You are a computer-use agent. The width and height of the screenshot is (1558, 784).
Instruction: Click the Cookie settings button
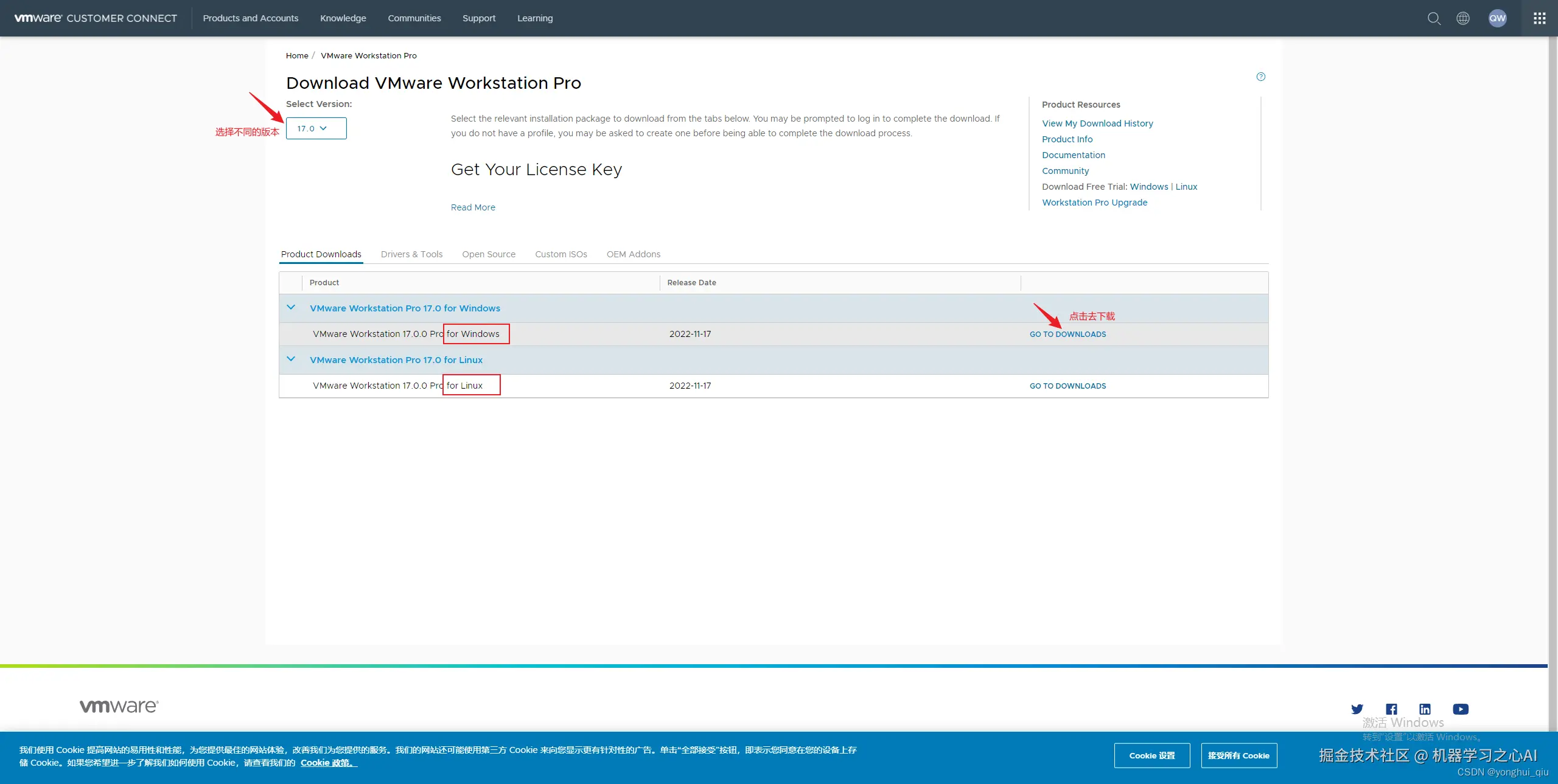tap(1151, 755)
